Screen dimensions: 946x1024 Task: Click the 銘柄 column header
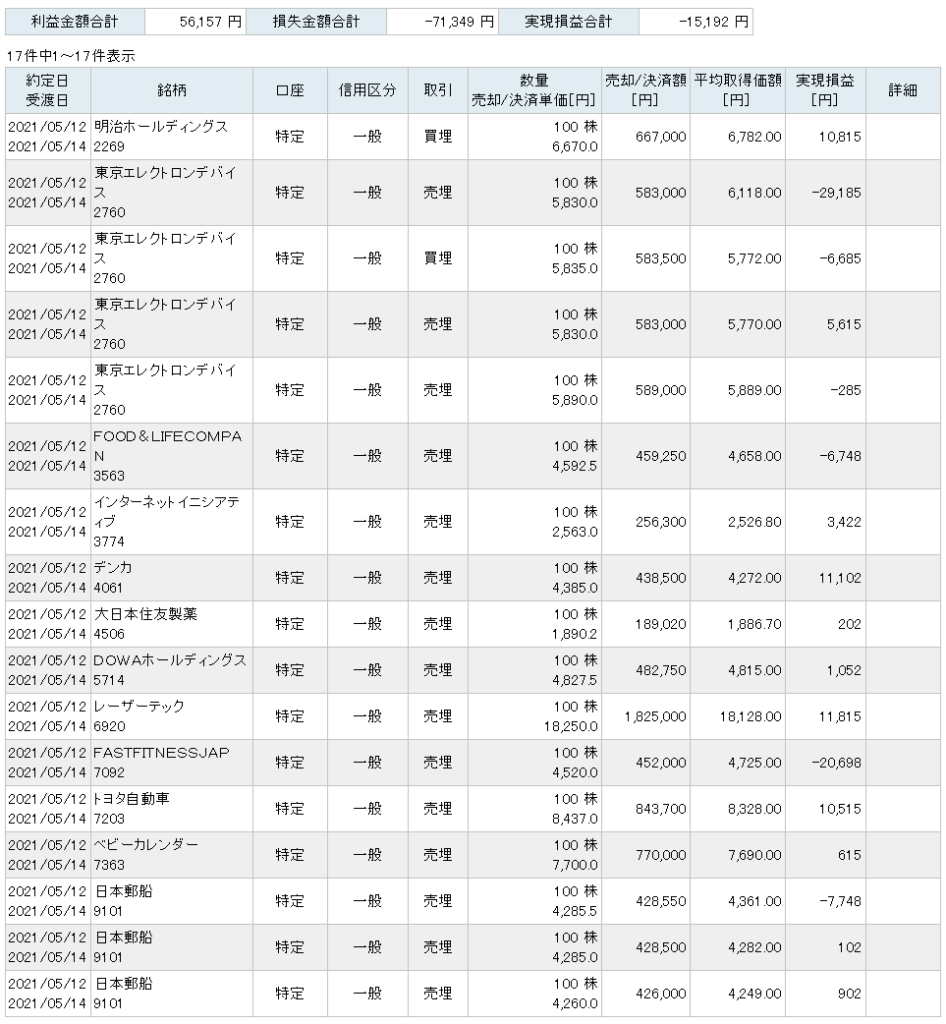pos(172,91)
